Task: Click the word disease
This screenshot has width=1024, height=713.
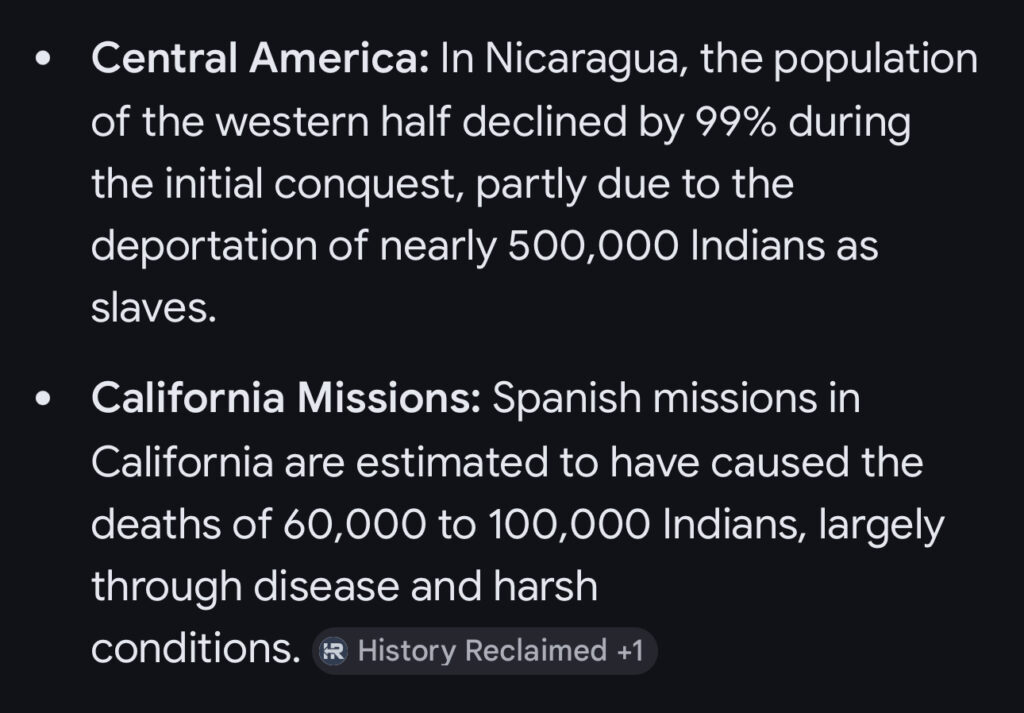Action: pyautogui.click(x=312, y=587)
